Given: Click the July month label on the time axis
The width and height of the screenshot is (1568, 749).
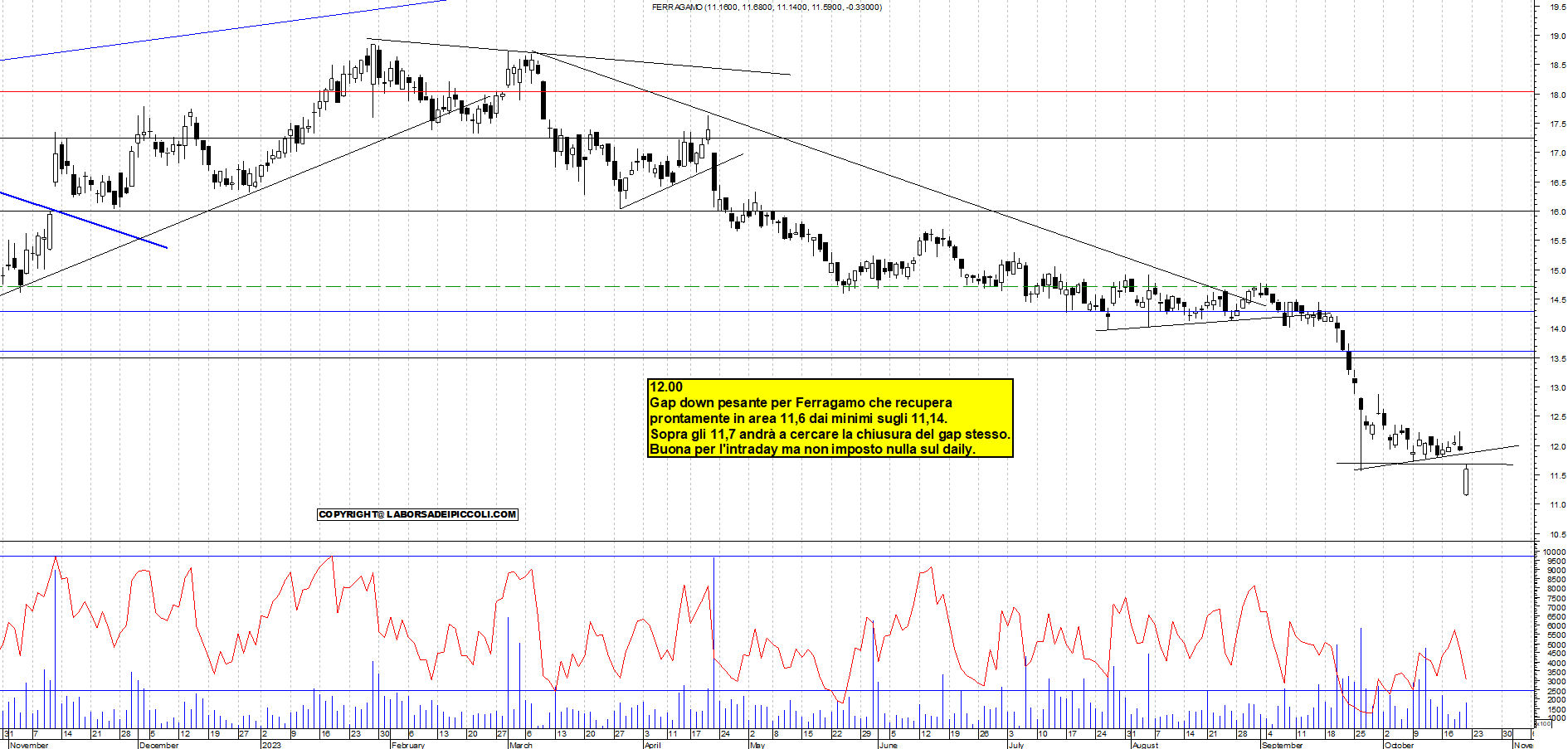Looking at the screenshot, I should 1016,745.
